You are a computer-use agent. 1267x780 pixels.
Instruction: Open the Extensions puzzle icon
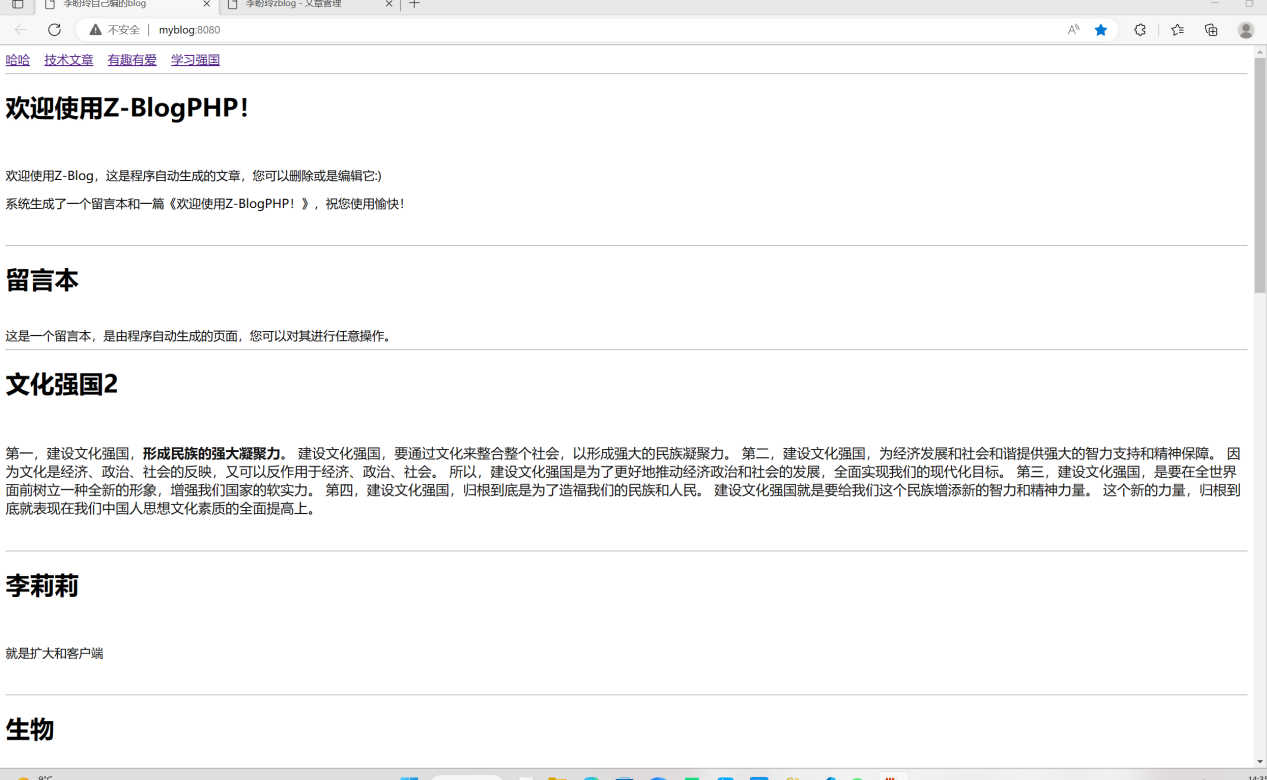point(1139,30)
